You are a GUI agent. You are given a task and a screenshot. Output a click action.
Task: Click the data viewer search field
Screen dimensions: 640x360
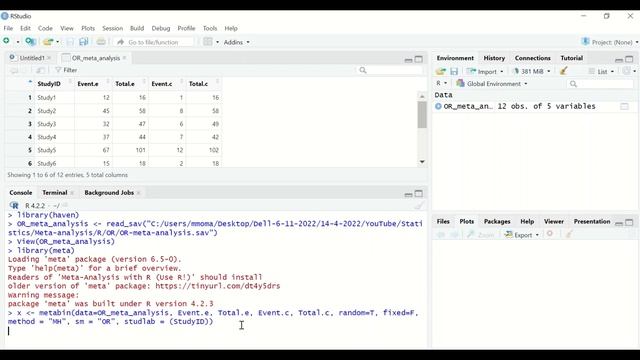[x=390, y=70]
